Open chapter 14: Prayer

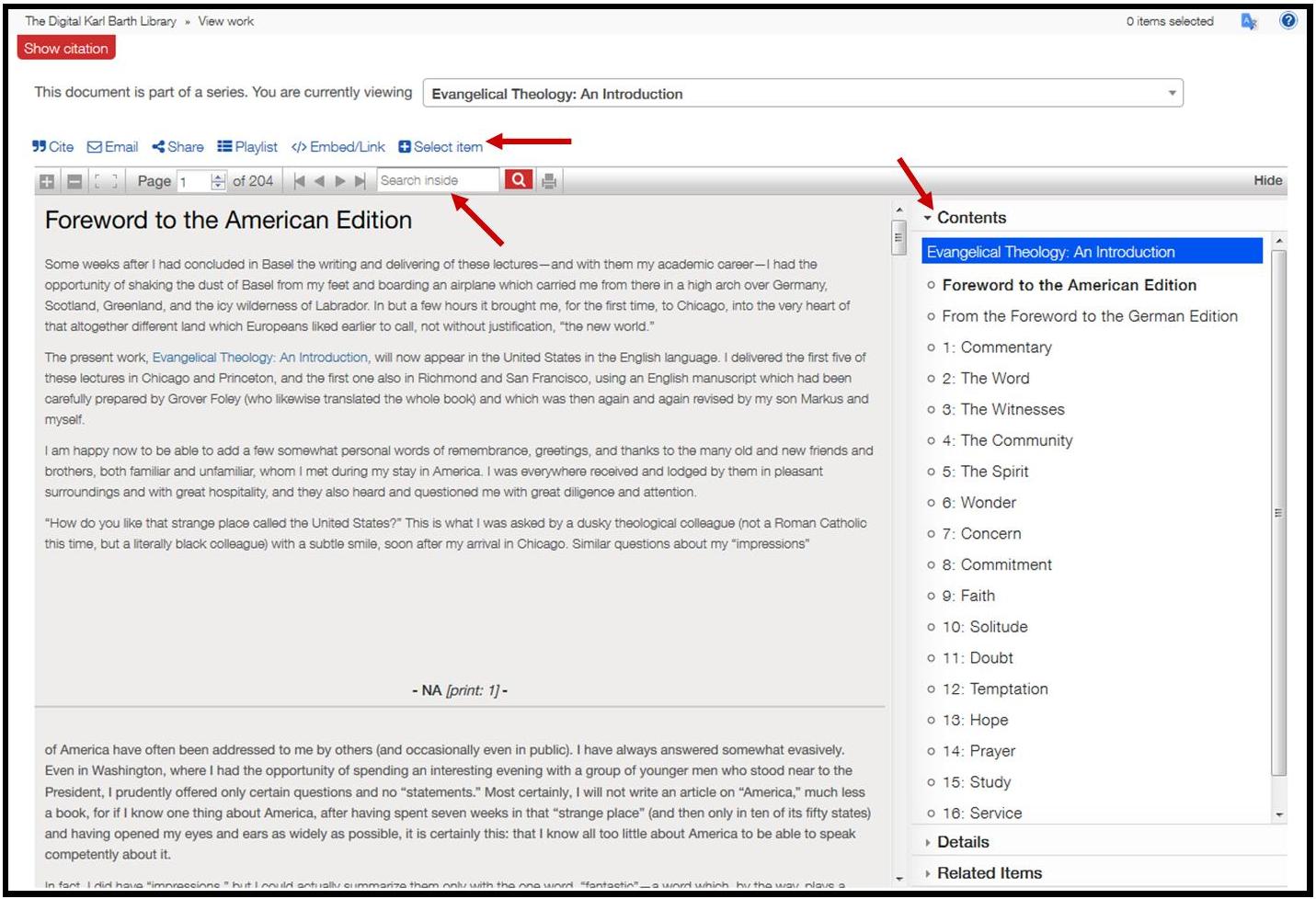978,752
